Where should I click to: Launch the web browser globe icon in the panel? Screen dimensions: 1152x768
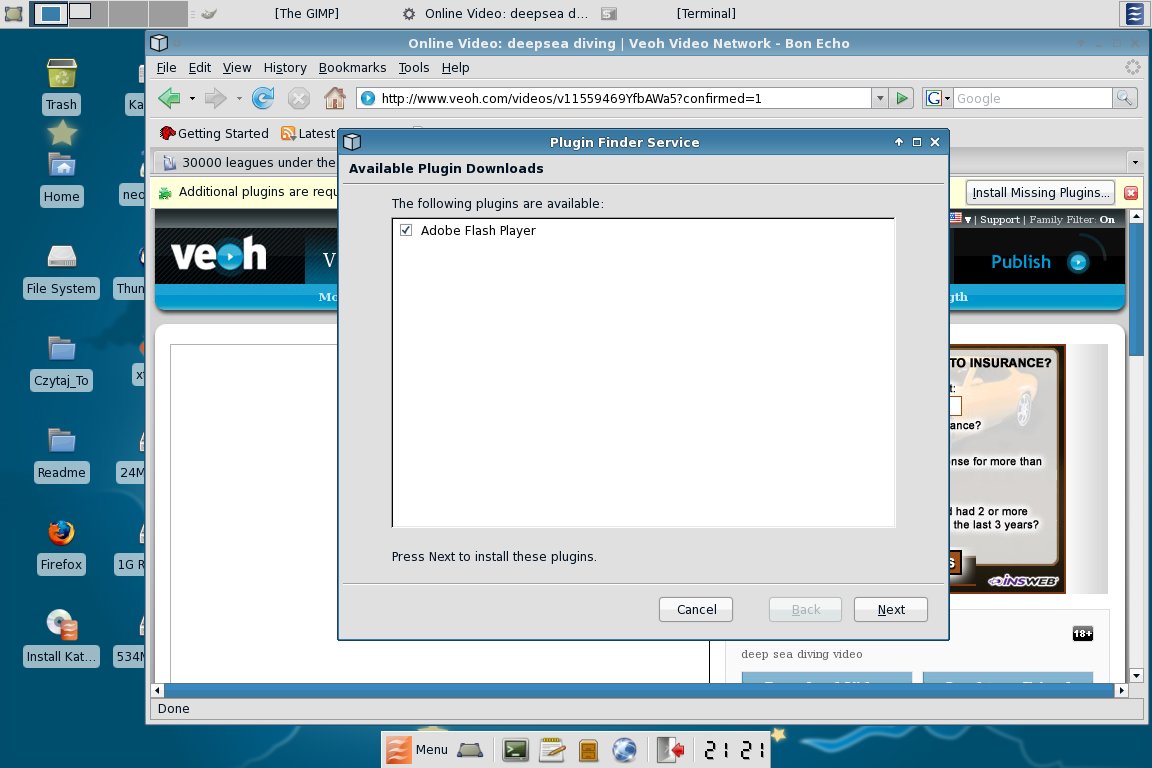[624, 750]
